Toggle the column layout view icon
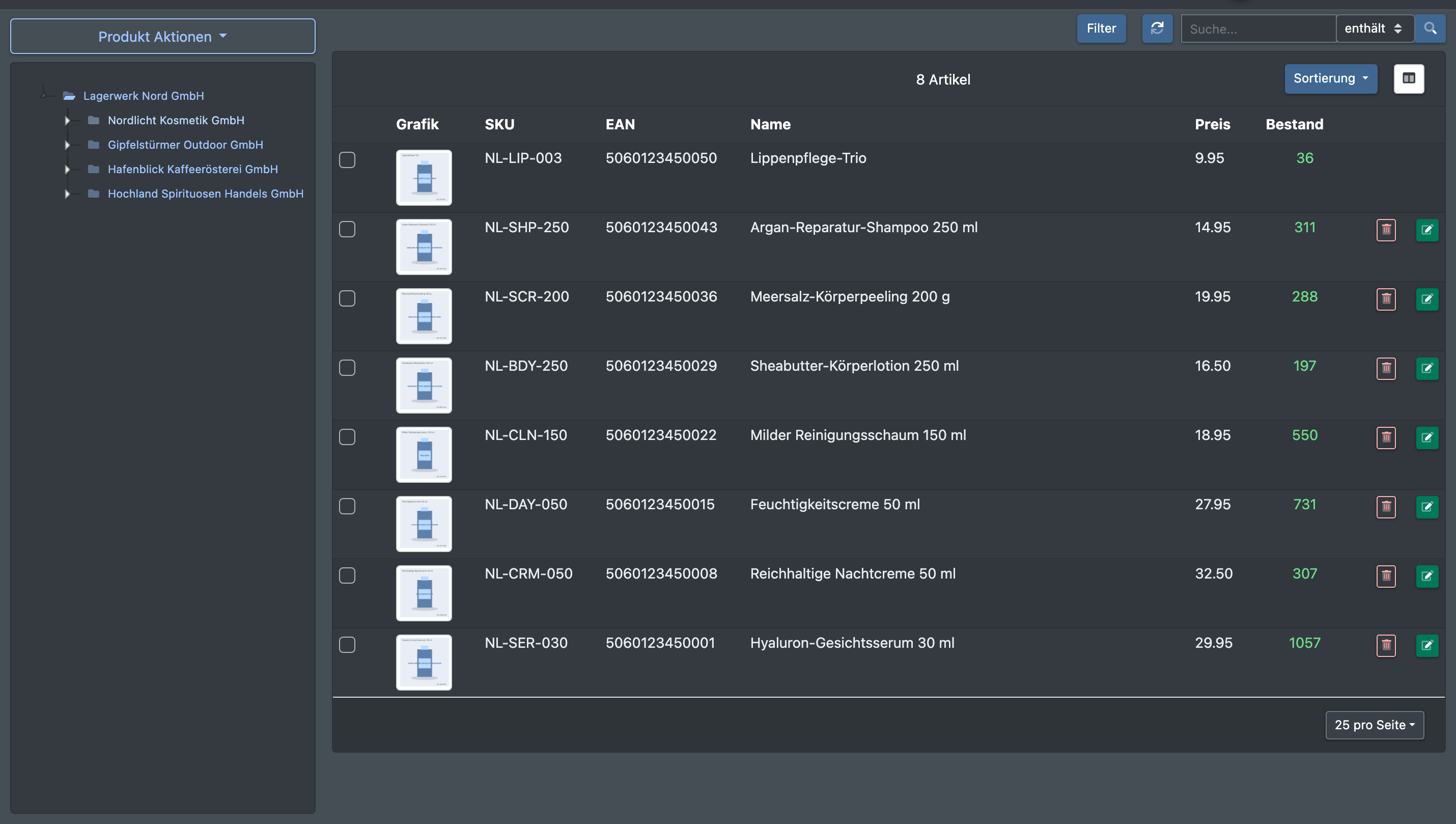 (1409, 78)
